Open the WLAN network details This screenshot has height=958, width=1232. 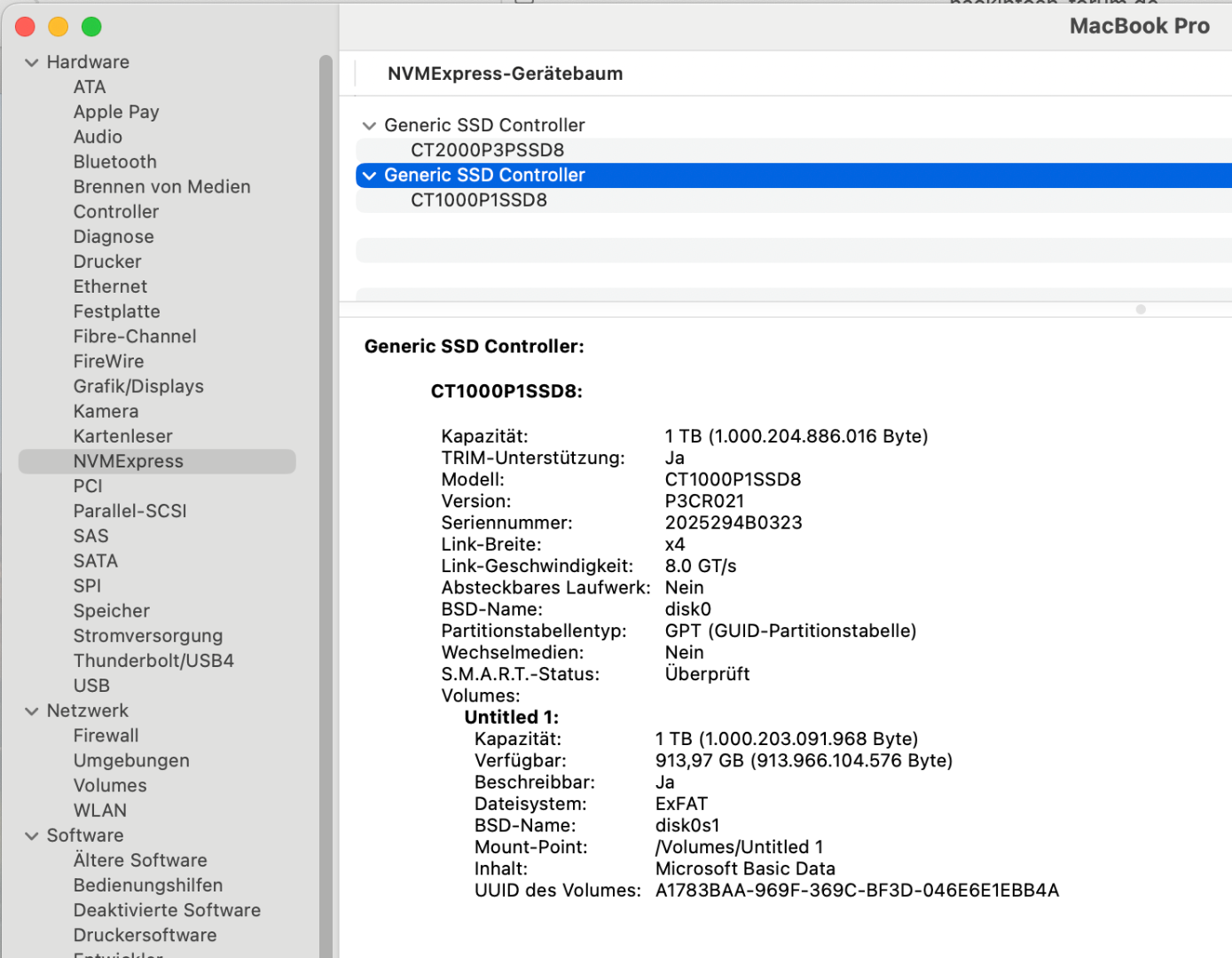[x=99, y=811]
